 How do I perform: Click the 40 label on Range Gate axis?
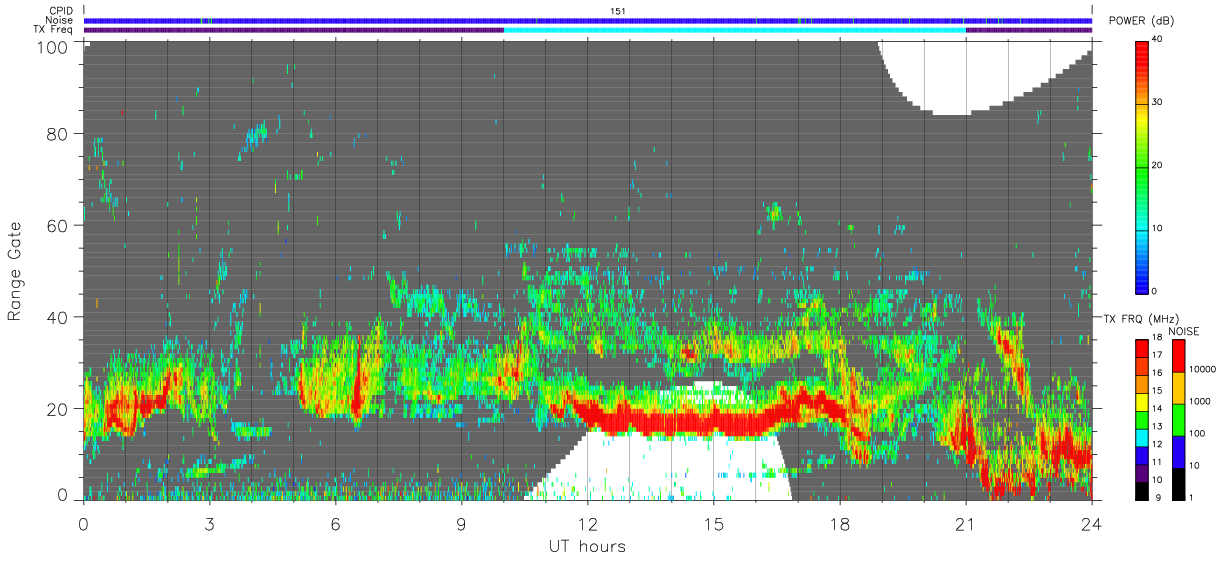click(58, 317)
